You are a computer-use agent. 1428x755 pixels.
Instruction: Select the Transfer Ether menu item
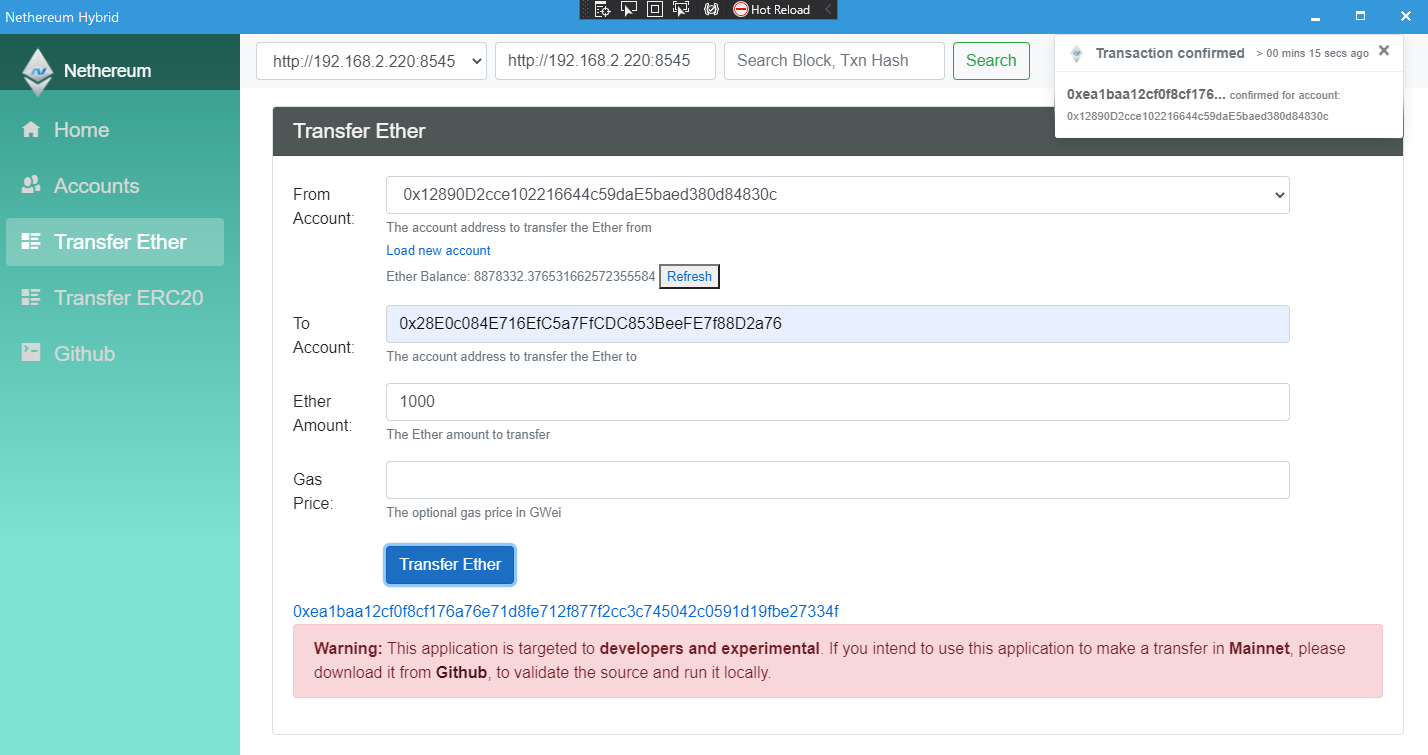(115, 242)
